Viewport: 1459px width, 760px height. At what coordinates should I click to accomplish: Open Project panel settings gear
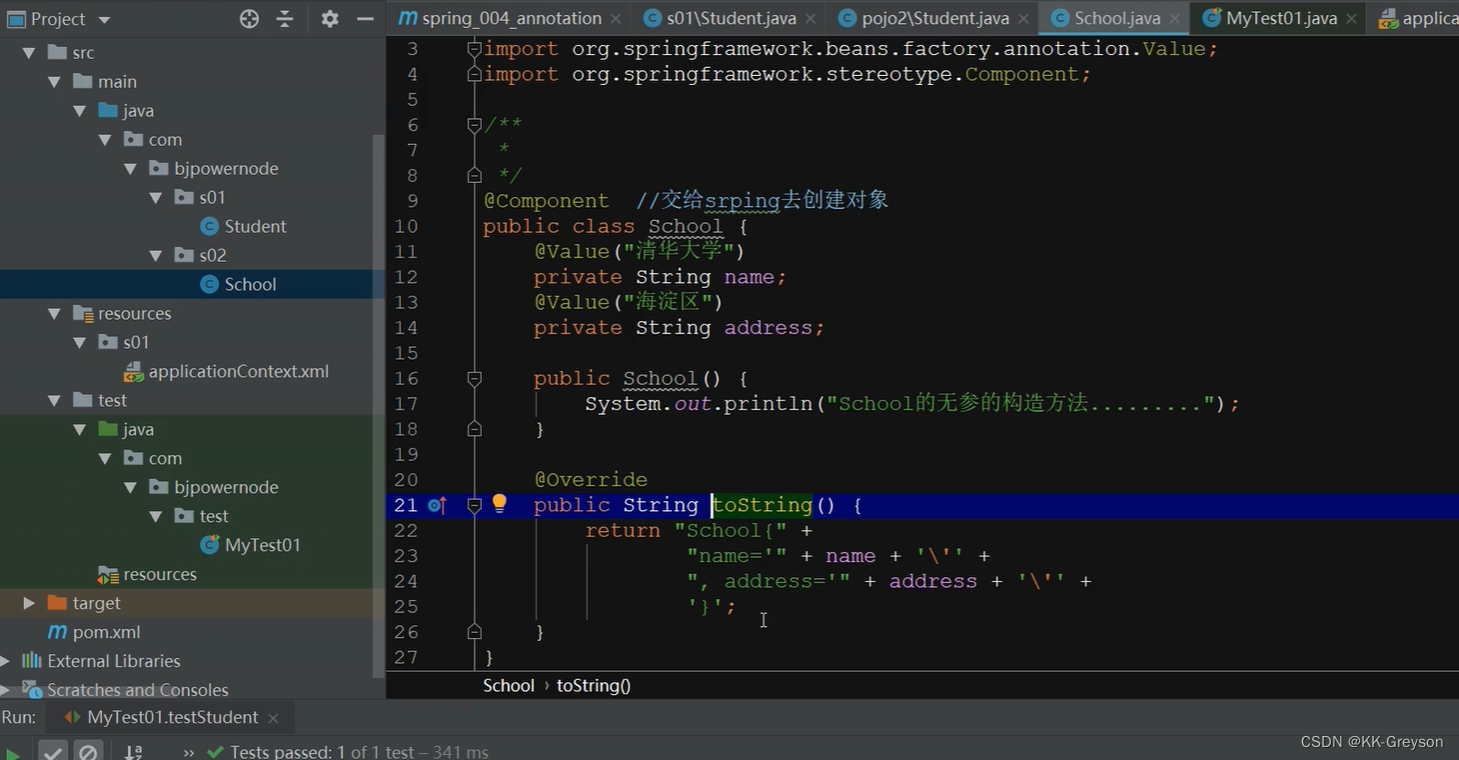pyautogui.click(x=330, y=19)
